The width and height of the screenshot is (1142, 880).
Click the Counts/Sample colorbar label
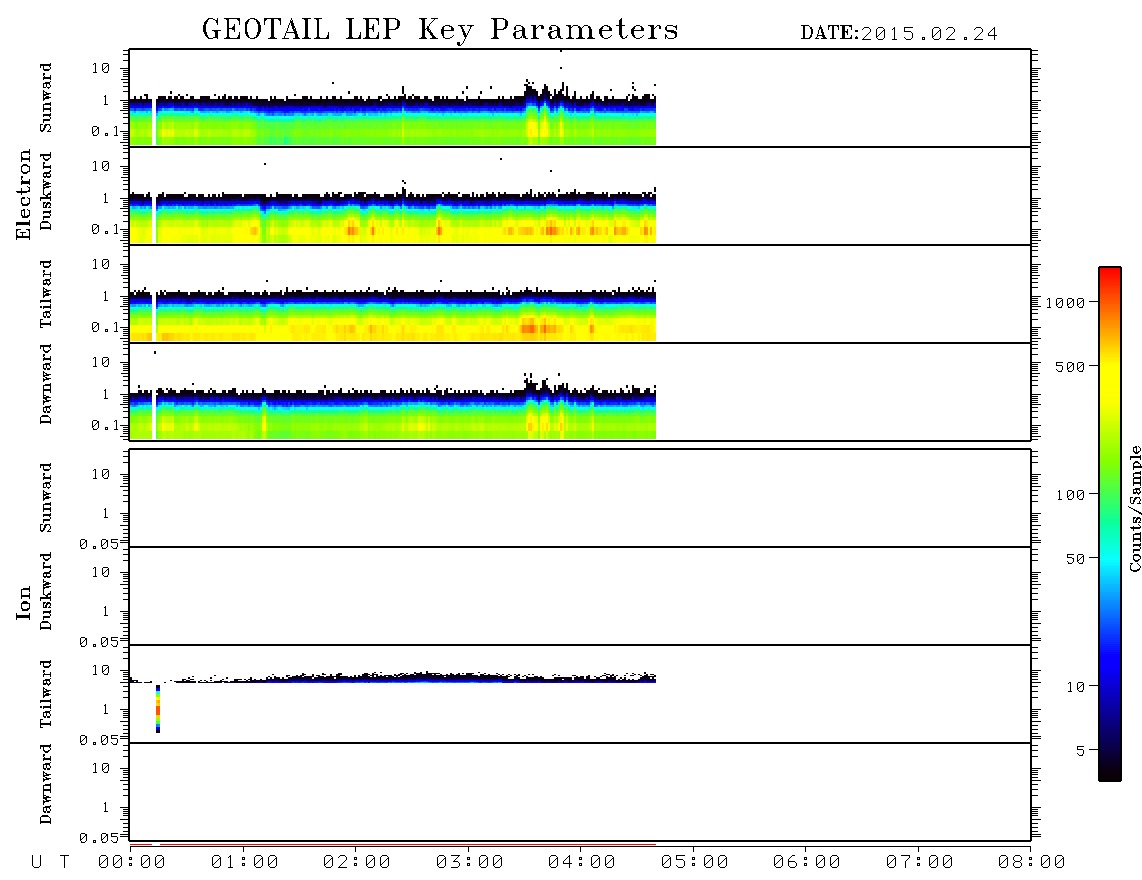[1134, 509]
